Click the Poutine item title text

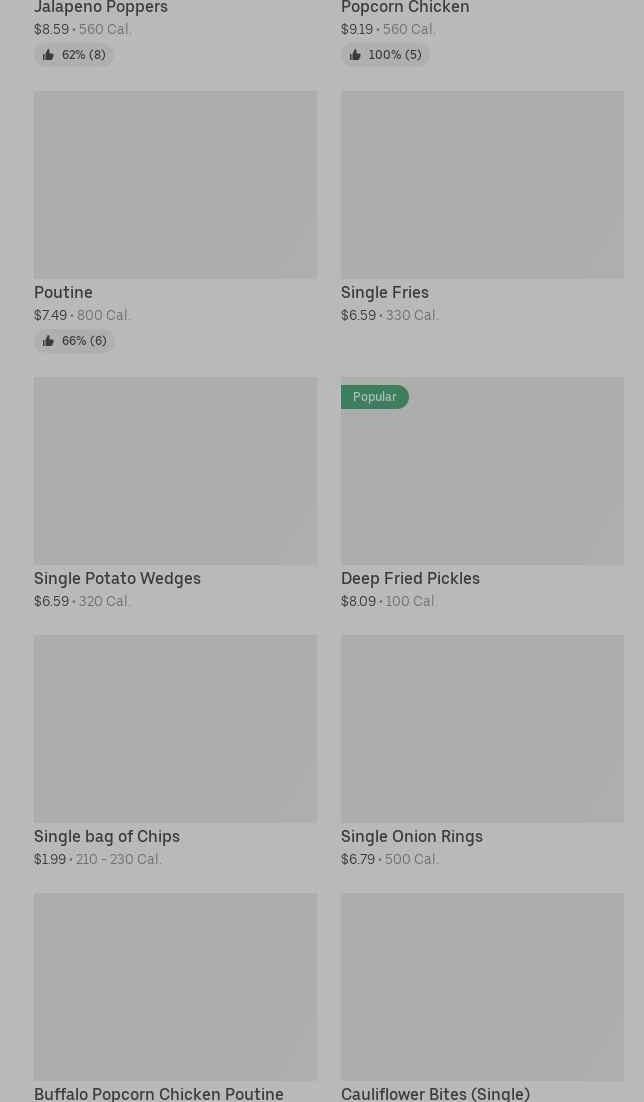click(63, 293)
